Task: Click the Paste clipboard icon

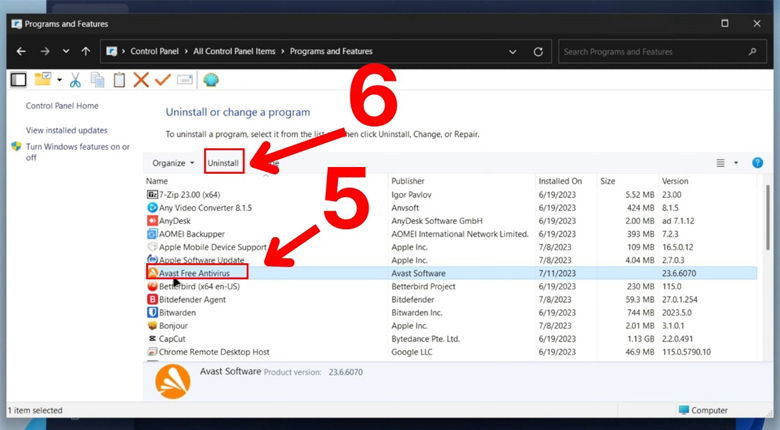Action: (x=119, y=79)
